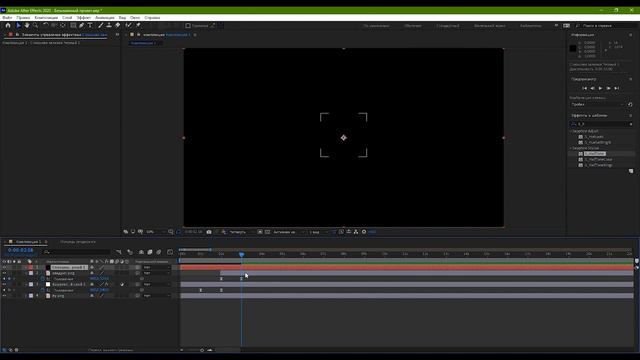This screenshot has height=360, width=640.
Task: Open the viewer magnification 50% dropdown
Action: [x=156, y=232]
